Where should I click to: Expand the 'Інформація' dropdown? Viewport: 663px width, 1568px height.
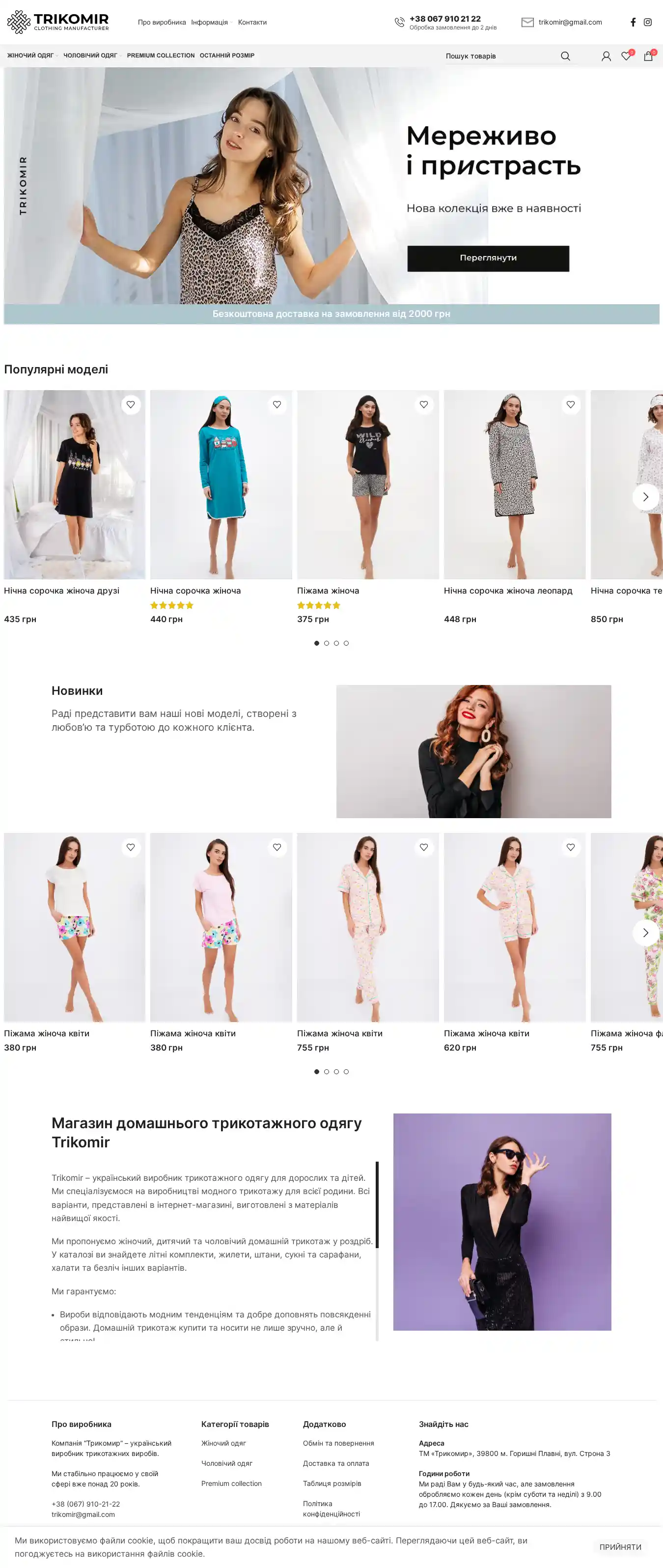click(210, 23)
